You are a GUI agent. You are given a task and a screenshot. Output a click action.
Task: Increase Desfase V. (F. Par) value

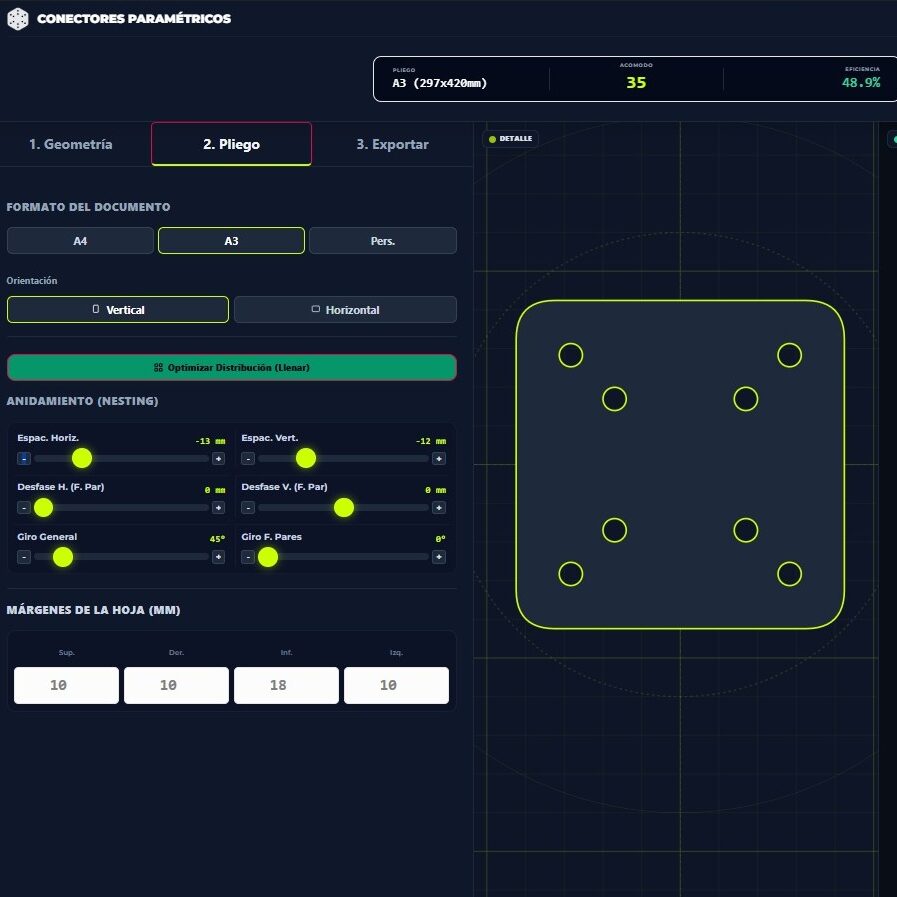(439, 507)
